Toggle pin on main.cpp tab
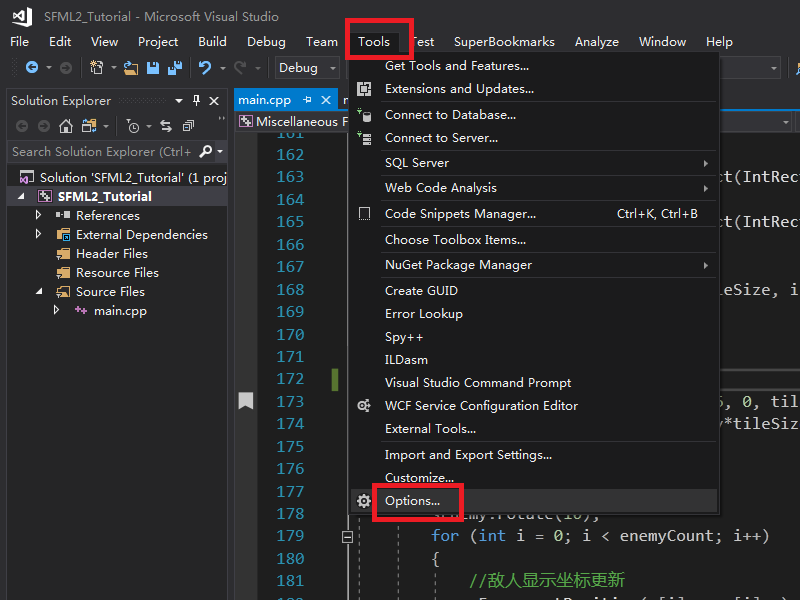Viewport: 800px width, 600px height. (x=307, y=100)
